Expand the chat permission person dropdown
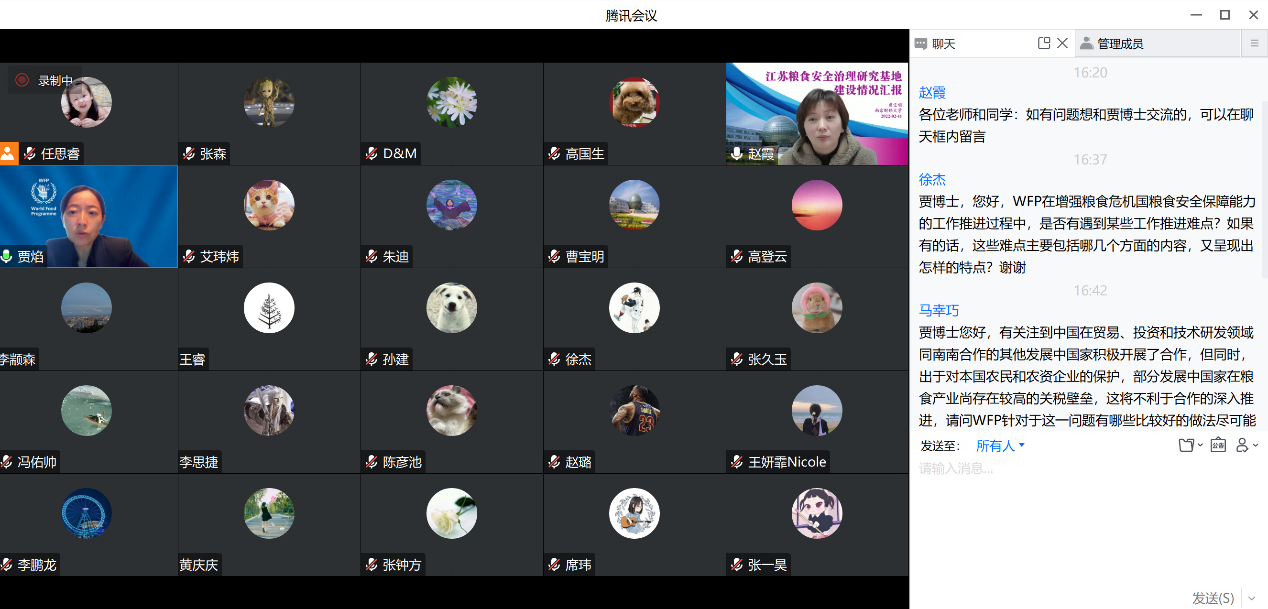1268x609 pixels. tap(1247, 445)
